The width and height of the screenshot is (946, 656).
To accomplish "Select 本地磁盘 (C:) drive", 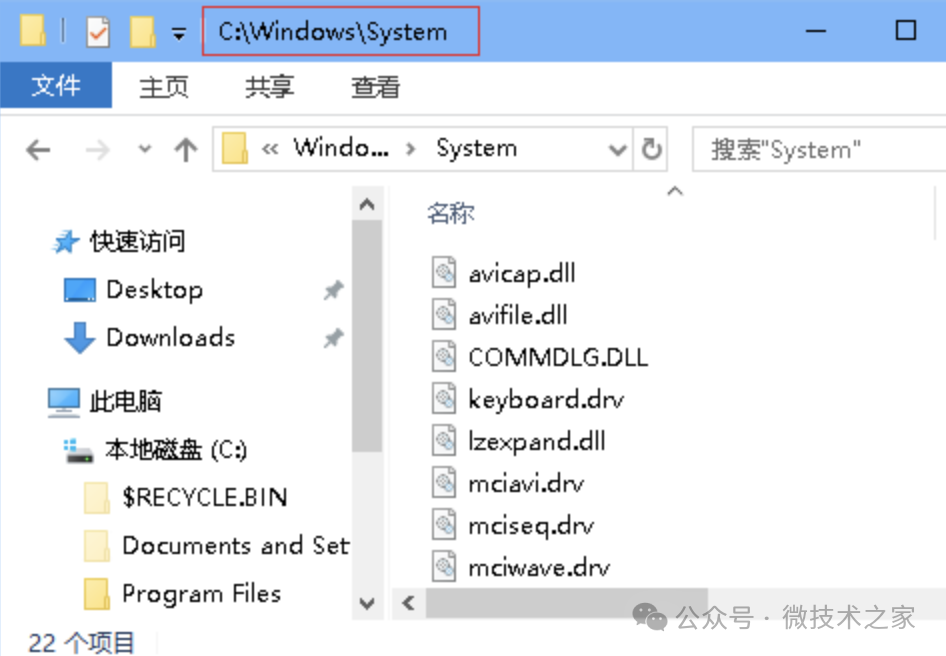I will click(176, 450).
